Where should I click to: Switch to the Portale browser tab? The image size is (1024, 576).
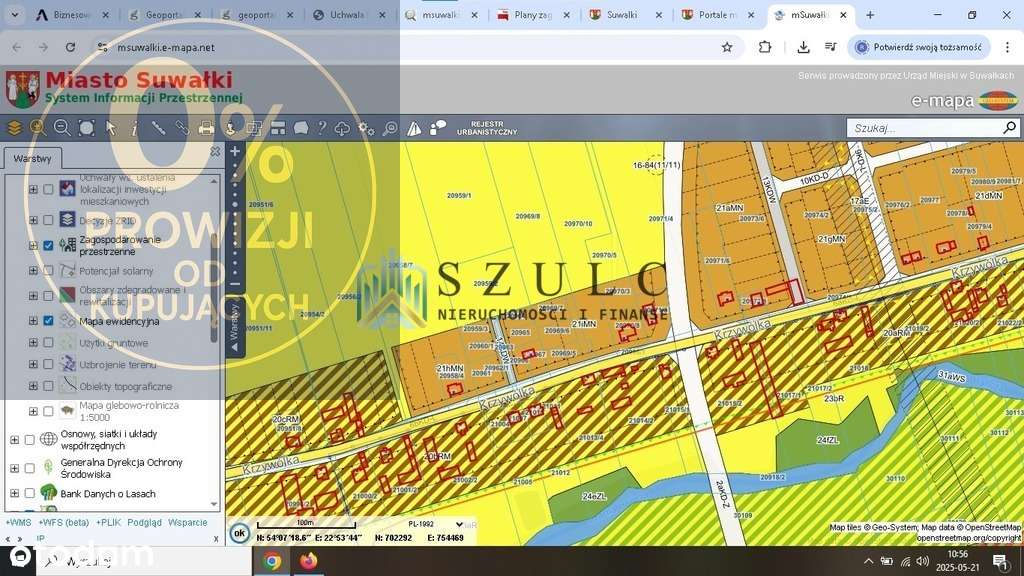(718, 14)
